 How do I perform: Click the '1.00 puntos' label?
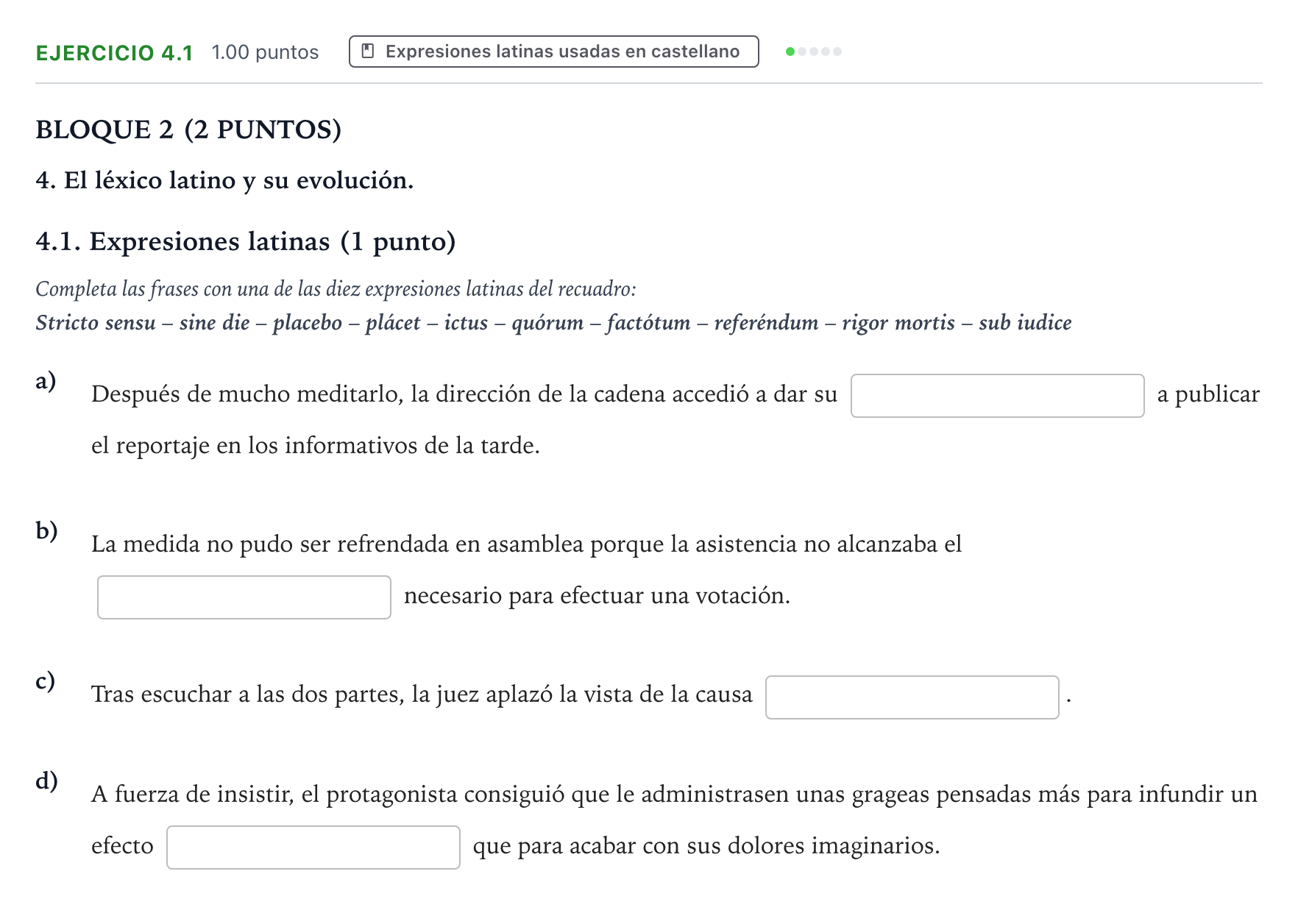(x=265, y=52)
